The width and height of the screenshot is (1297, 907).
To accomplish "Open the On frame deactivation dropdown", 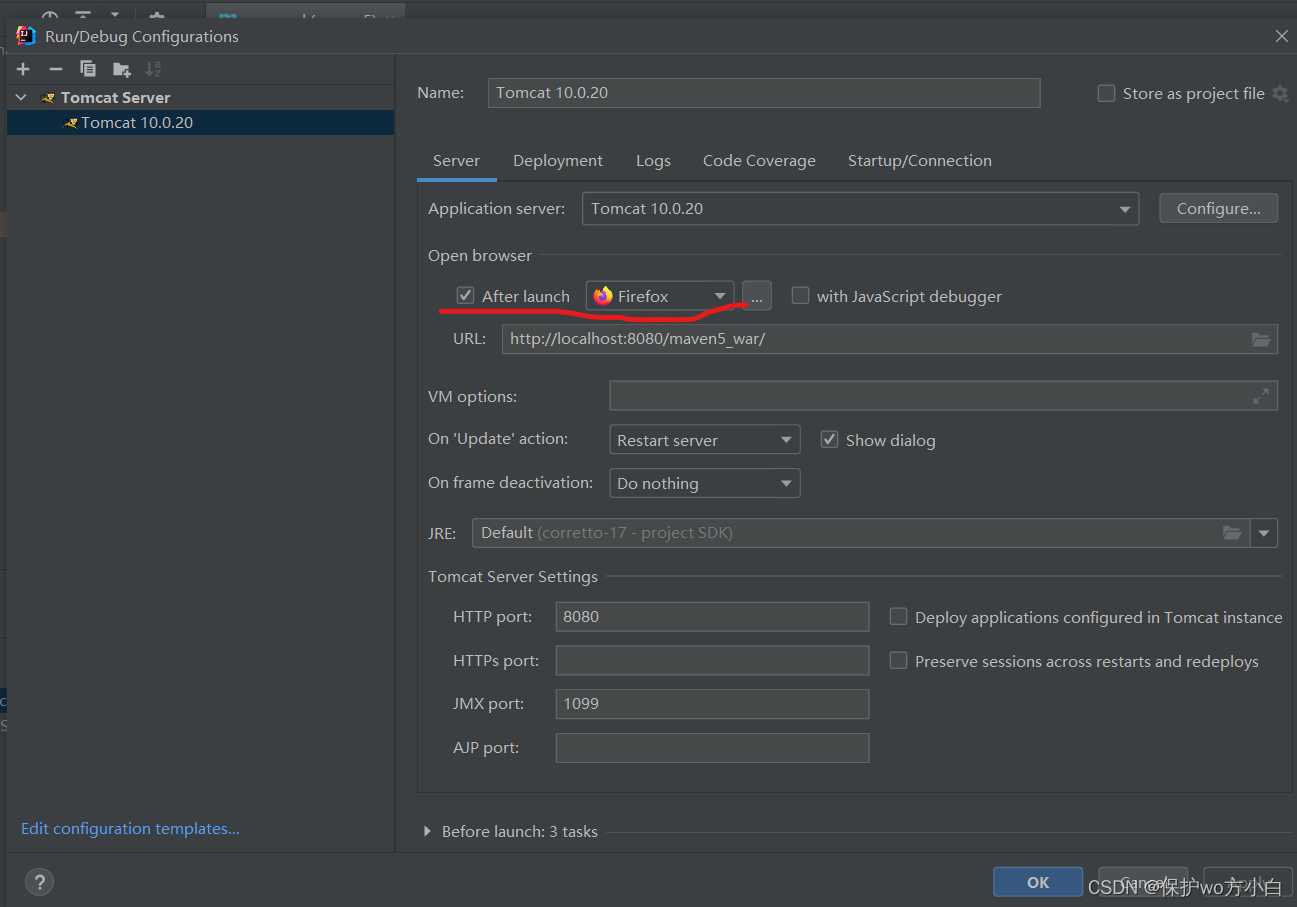I will [705, 483].
